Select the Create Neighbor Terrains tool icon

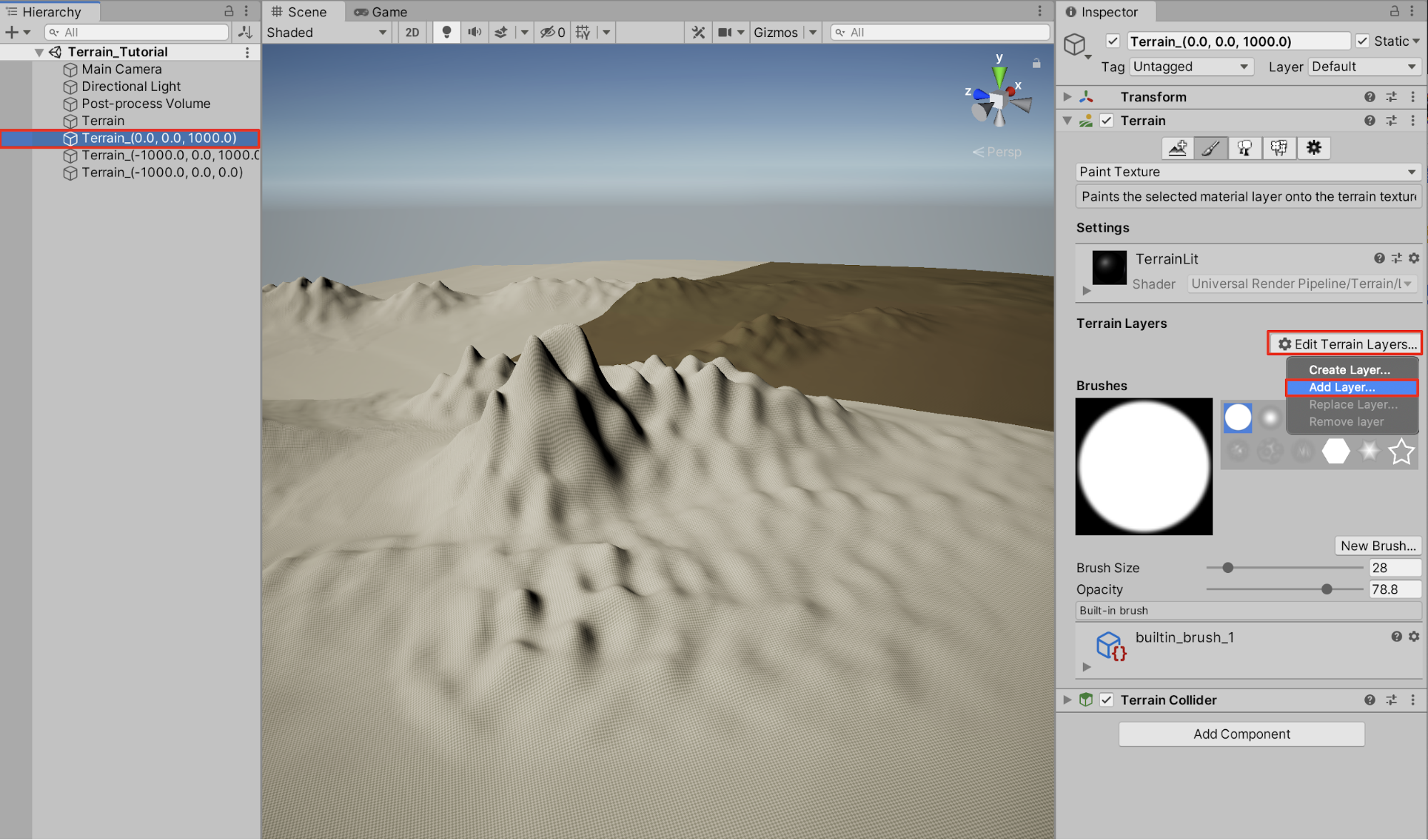click(x=1177, y=148)
